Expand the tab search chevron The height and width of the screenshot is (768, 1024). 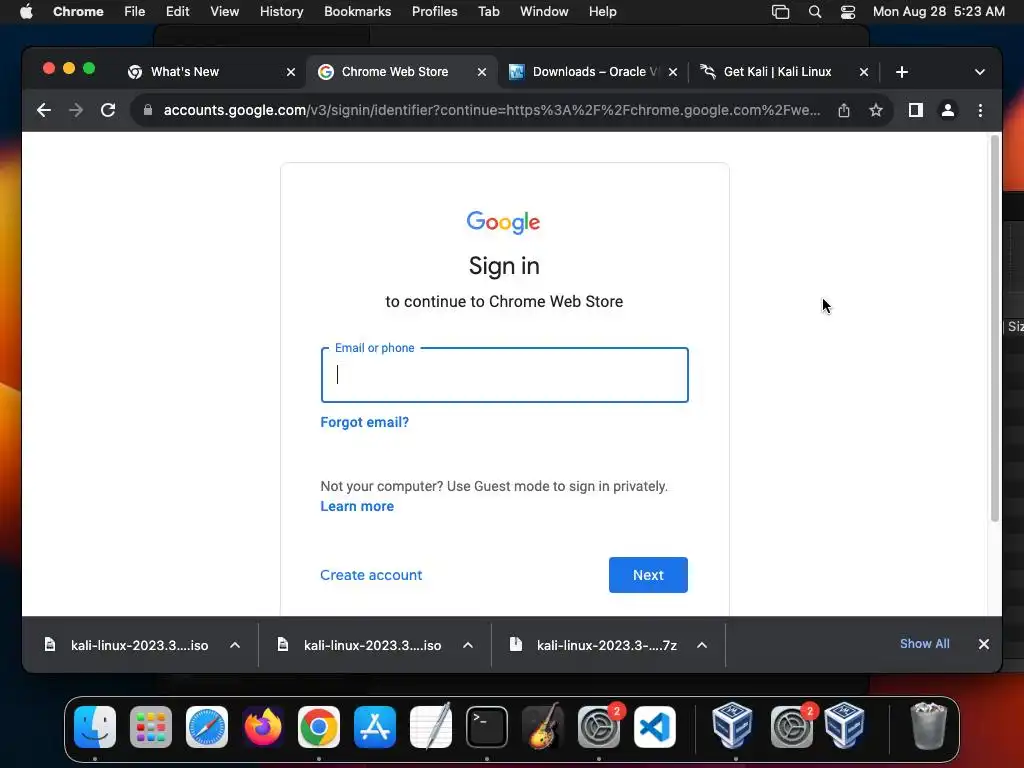point(980,72)
